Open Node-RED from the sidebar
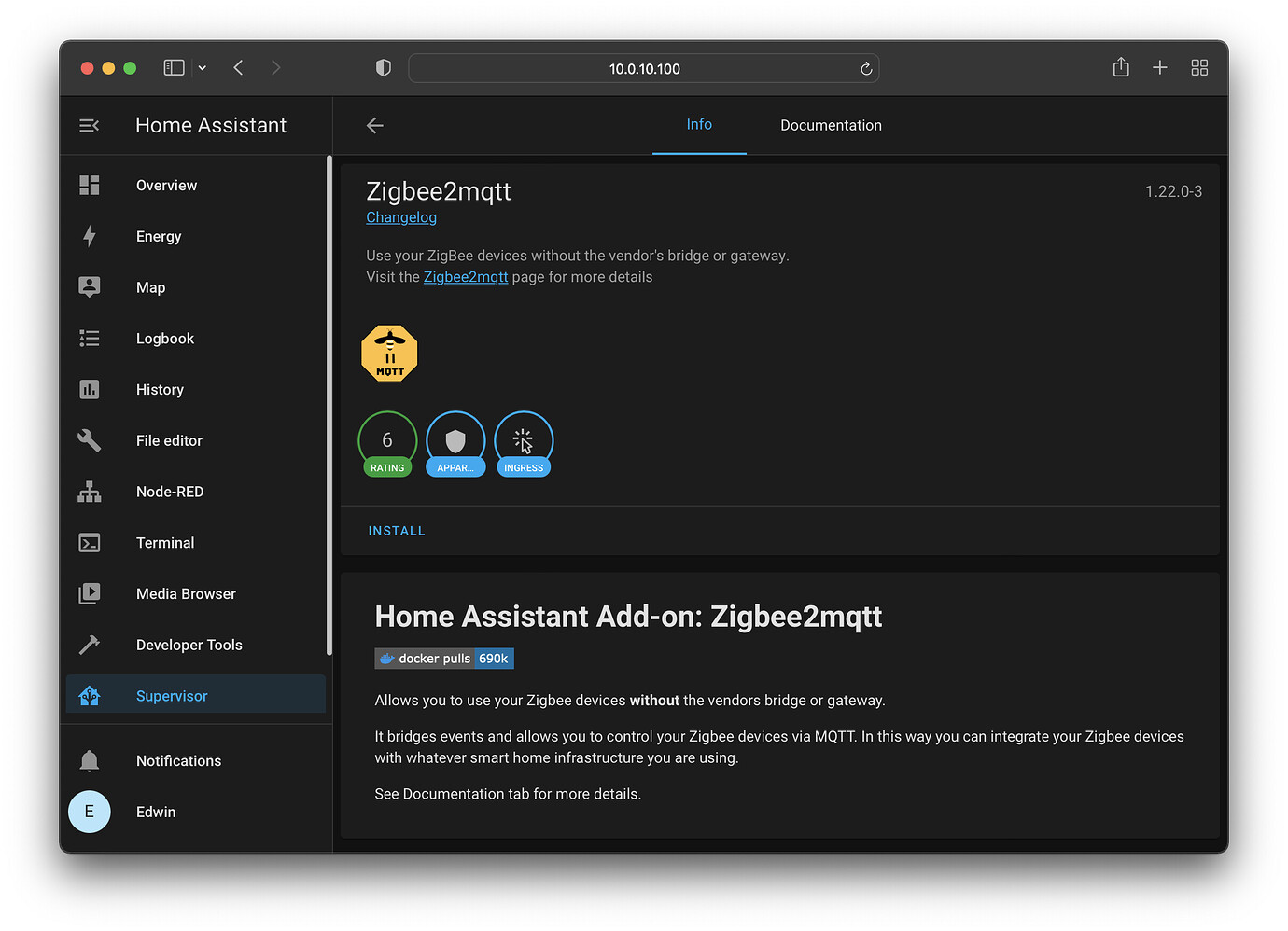Screen dimensions: 1288x931 (170, 492)
